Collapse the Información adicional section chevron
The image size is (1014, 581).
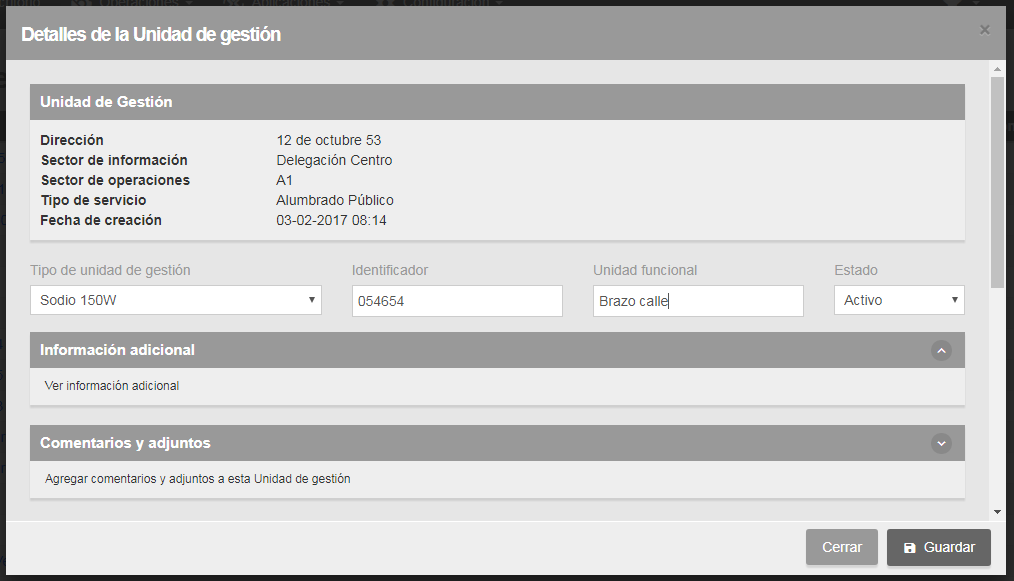coord(940,350)
